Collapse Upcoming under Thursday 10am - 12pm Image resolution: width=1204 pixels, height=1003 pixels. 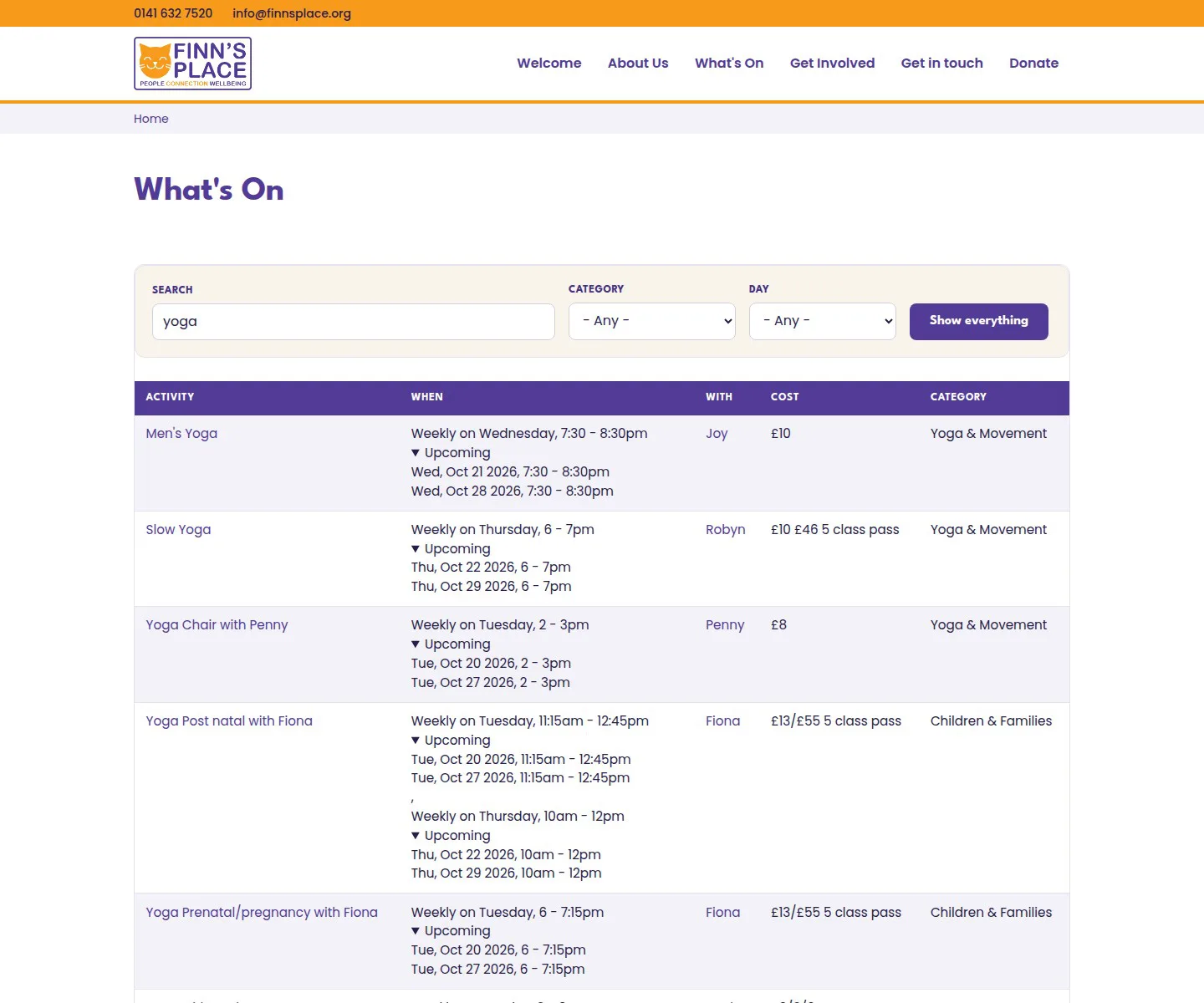click(x=451, y=836)
